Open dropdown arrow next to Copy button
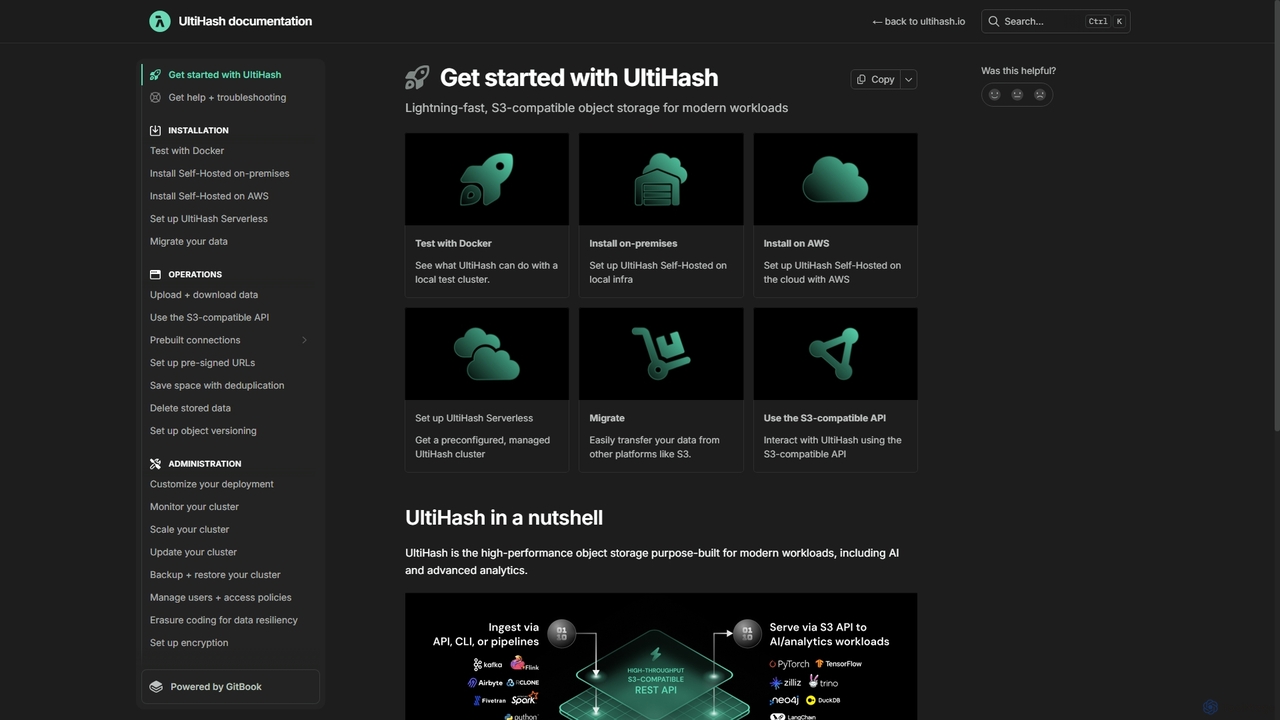This screenshot has height=720, width=1280. pyautogui.click(x=908, y=79)
